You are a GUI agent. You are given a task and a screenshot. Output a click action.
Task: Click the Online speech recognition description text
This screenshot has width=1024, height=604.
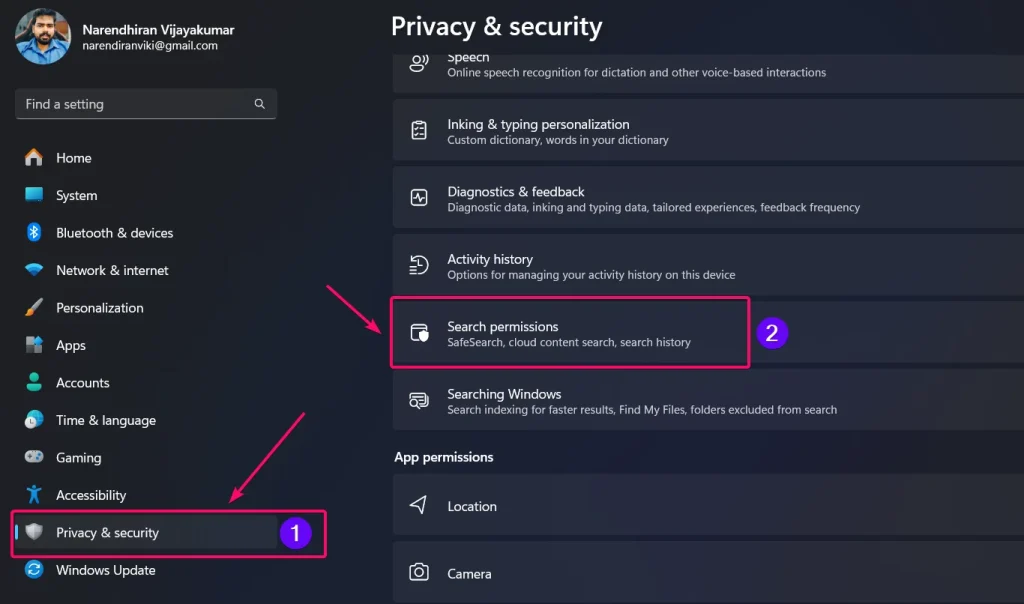click(636, 72)
